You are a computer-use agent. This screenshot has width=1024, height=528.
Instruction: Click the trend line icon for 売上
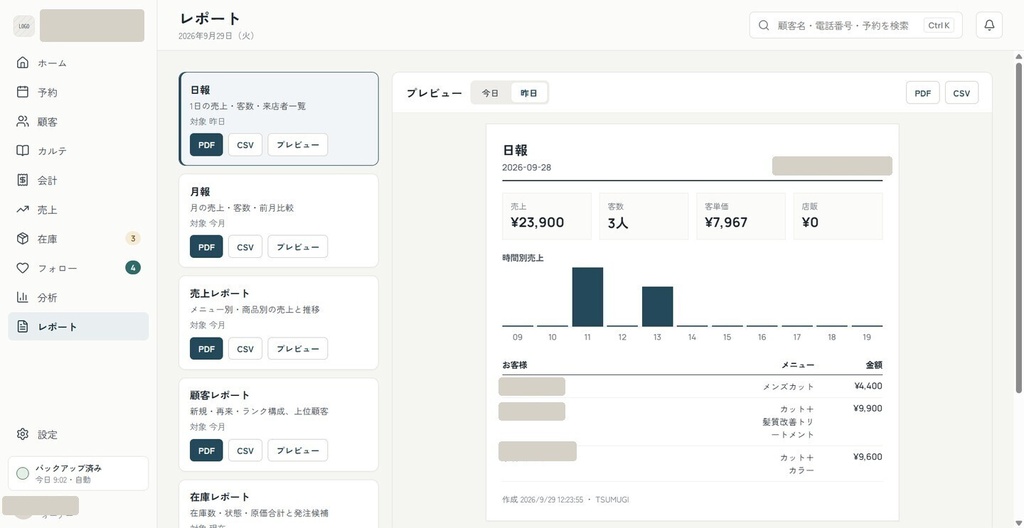click(x=22, y=210)
